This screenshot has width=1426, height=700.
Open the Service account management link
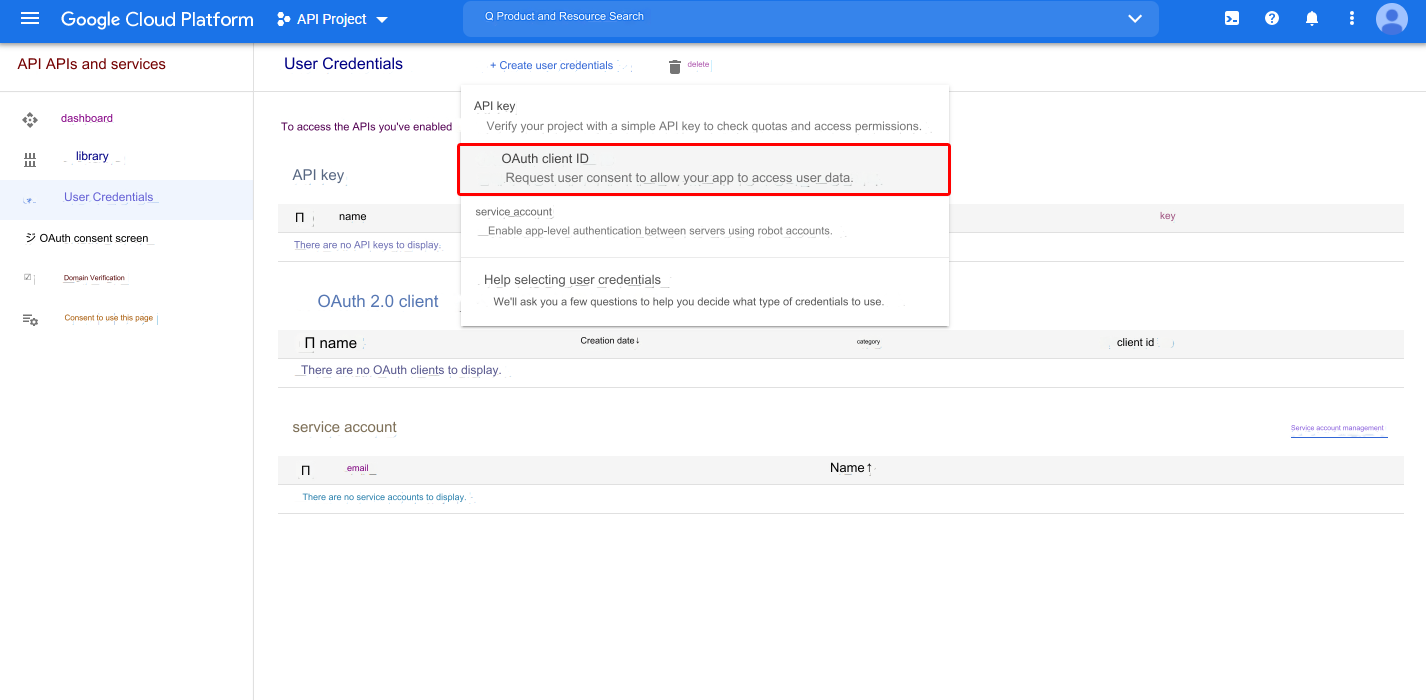pos(1338,428)
